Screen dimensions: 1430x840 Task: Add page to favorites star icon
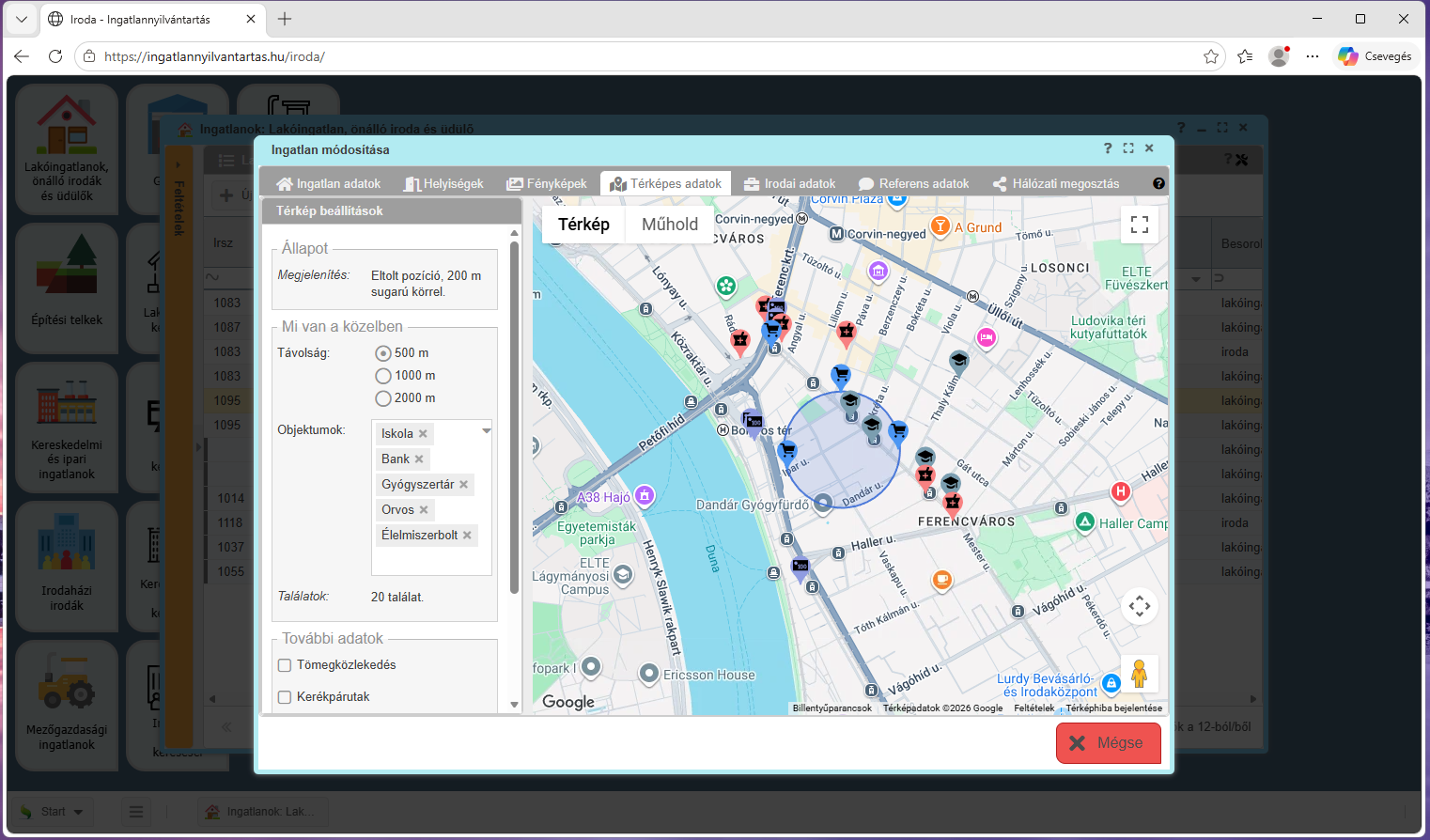pos(1211,56)
